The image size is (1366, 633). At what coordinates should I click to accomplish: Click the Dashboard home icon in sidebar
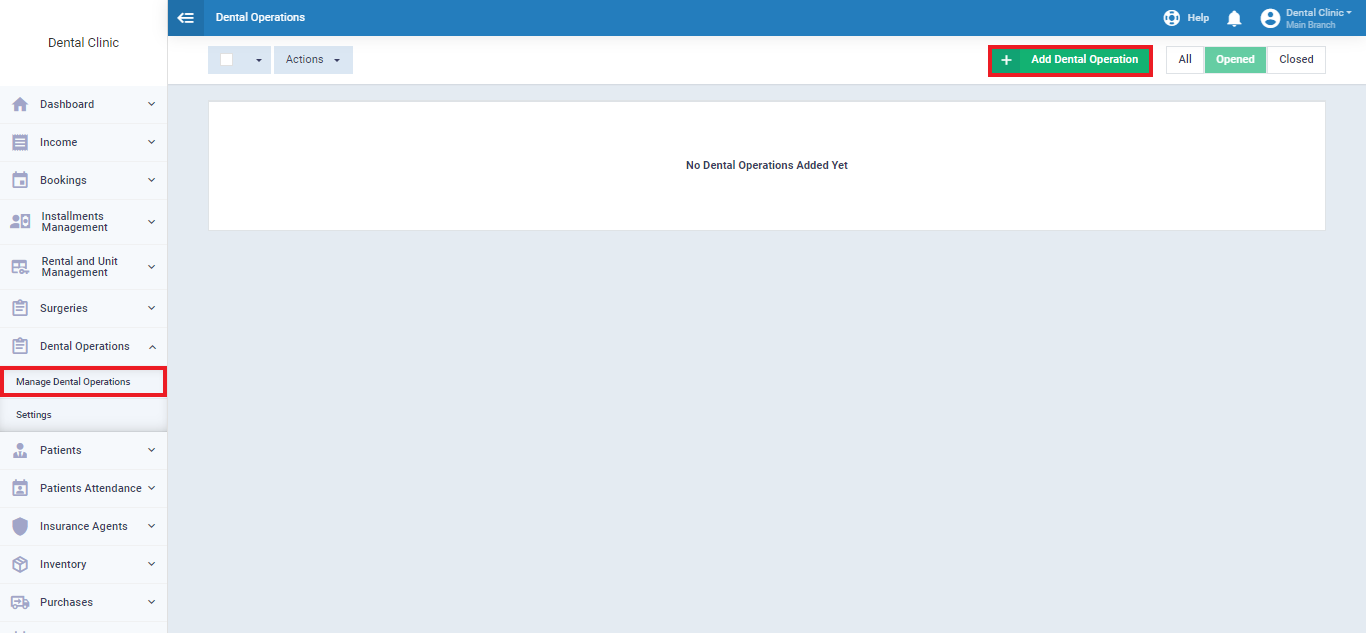[x=20, y=104]
